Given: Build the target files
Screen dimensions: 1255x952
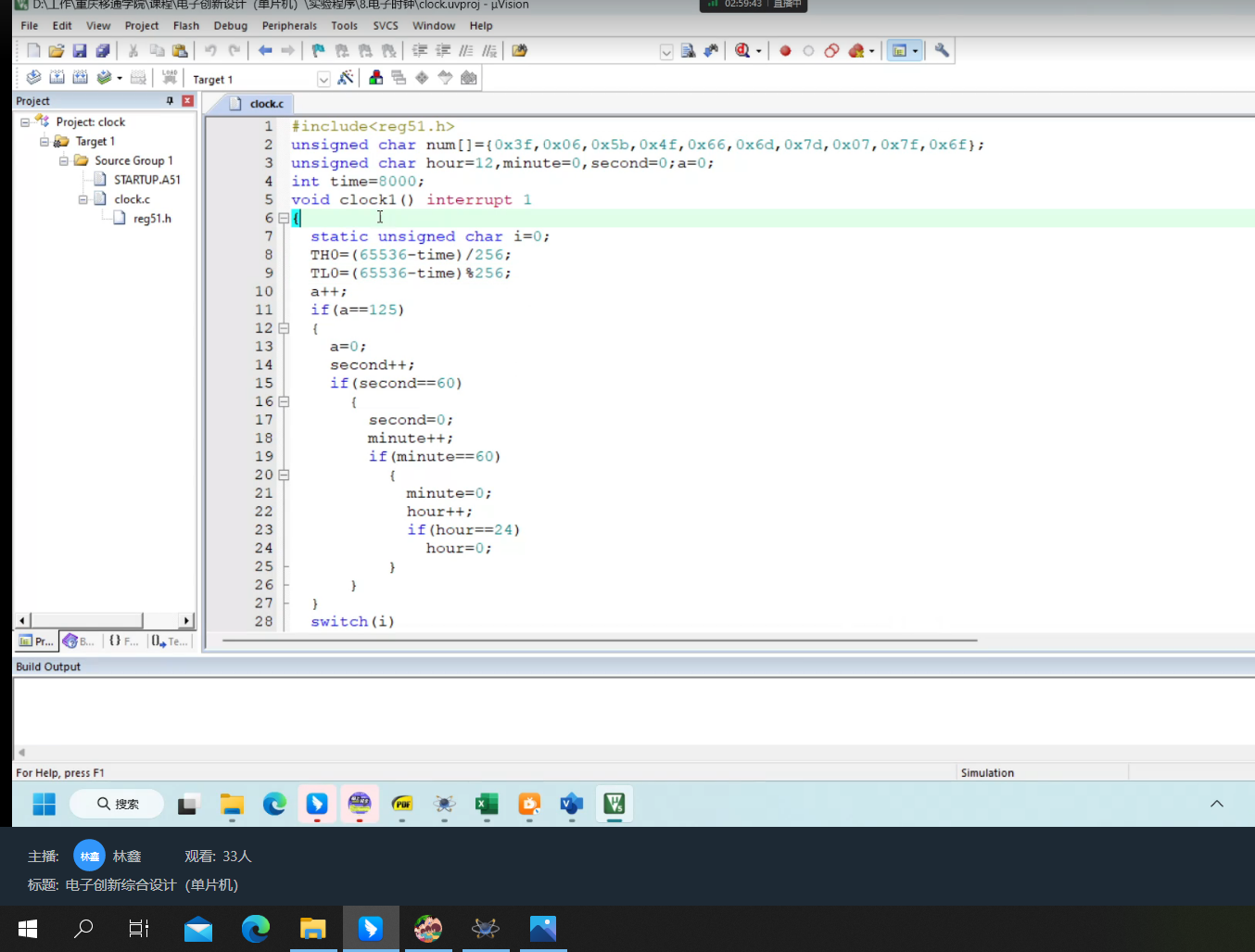Looking at the screenshot, I should [57, 78].
